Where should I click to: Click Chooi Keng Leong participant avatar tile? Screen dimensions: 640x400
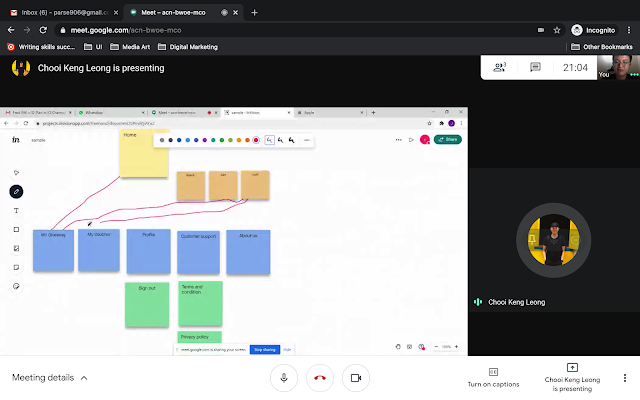553,240
